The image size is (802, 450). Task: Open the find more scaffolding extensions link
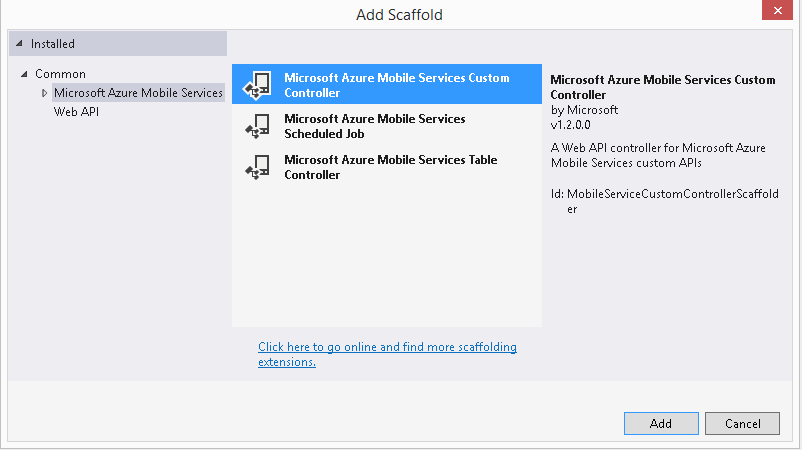[x=387, y=354]
